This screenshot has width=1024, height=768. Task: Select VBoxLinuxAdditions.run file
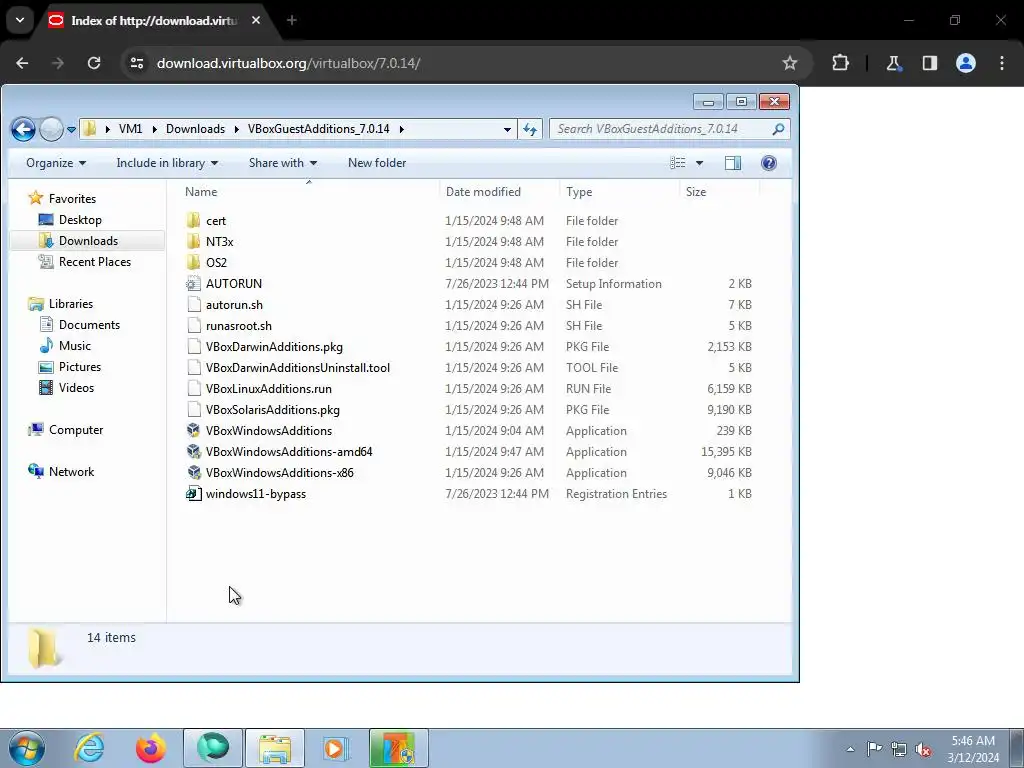point(269,389)
